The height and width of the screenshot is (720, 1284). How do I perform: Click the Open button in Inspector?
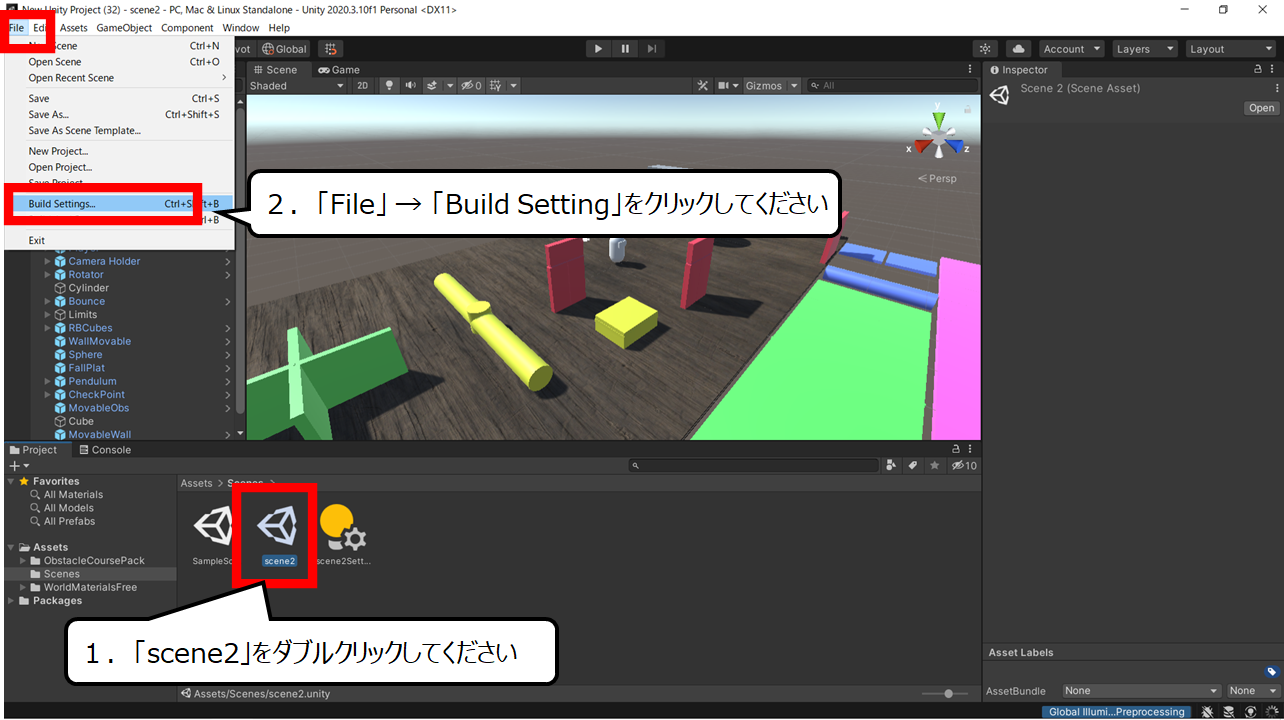(x=1261, y=108)
